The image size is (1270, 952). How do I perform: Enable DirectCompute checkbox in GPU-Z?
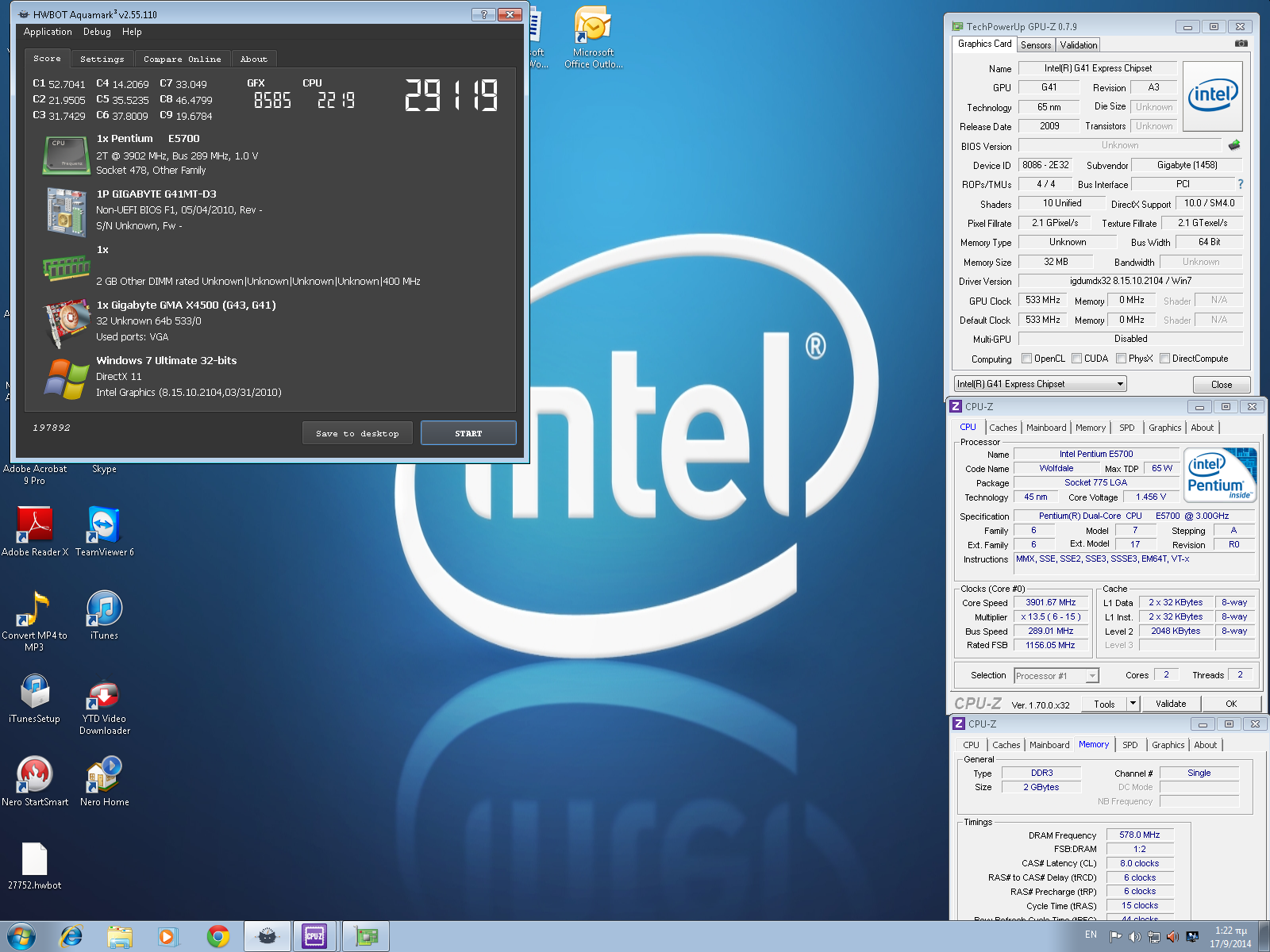(x=1165, y=359)
